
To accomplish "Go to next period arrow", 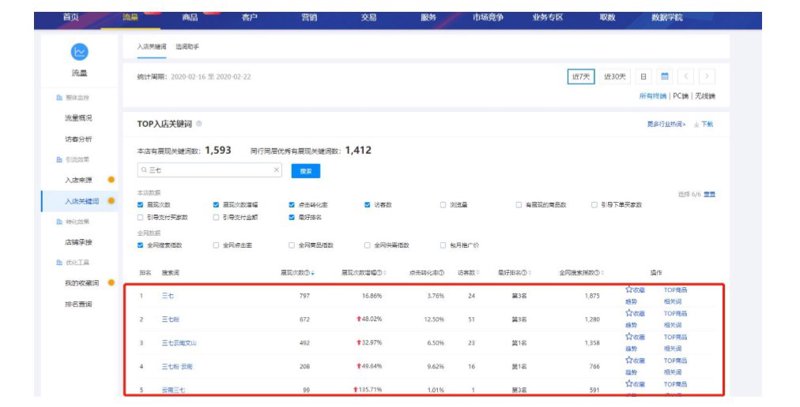I will click(707, 77).
